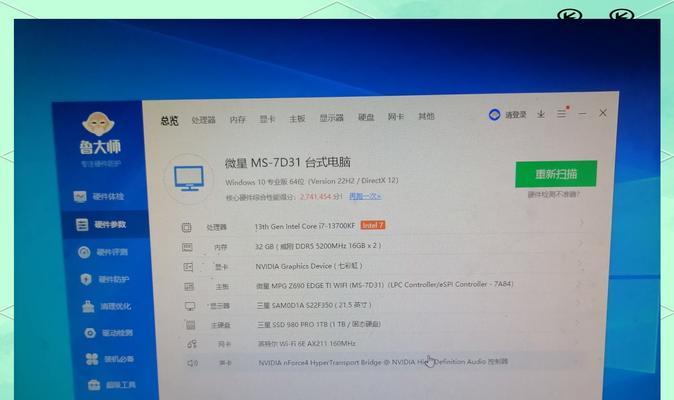This screenshot has width=674, height=400.
Task: Switch to the 总览 tab
Action: (x=169, y=121)
